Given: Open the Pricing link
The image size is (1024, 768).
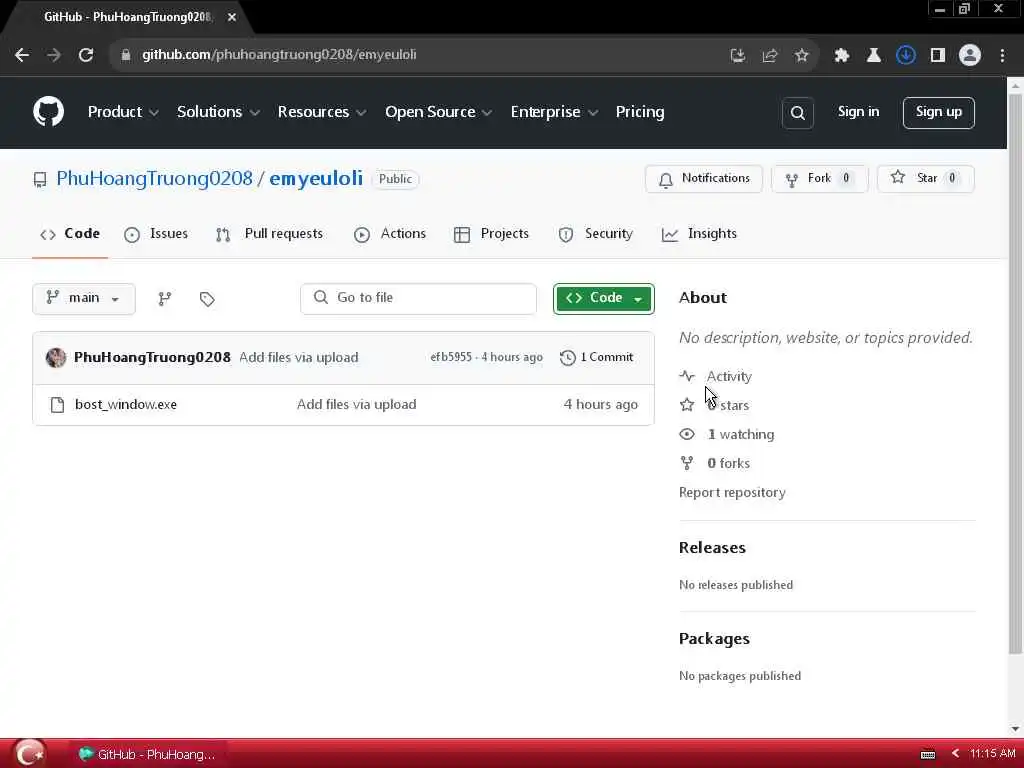Looking at the screenshot, I should coord(639,112).
